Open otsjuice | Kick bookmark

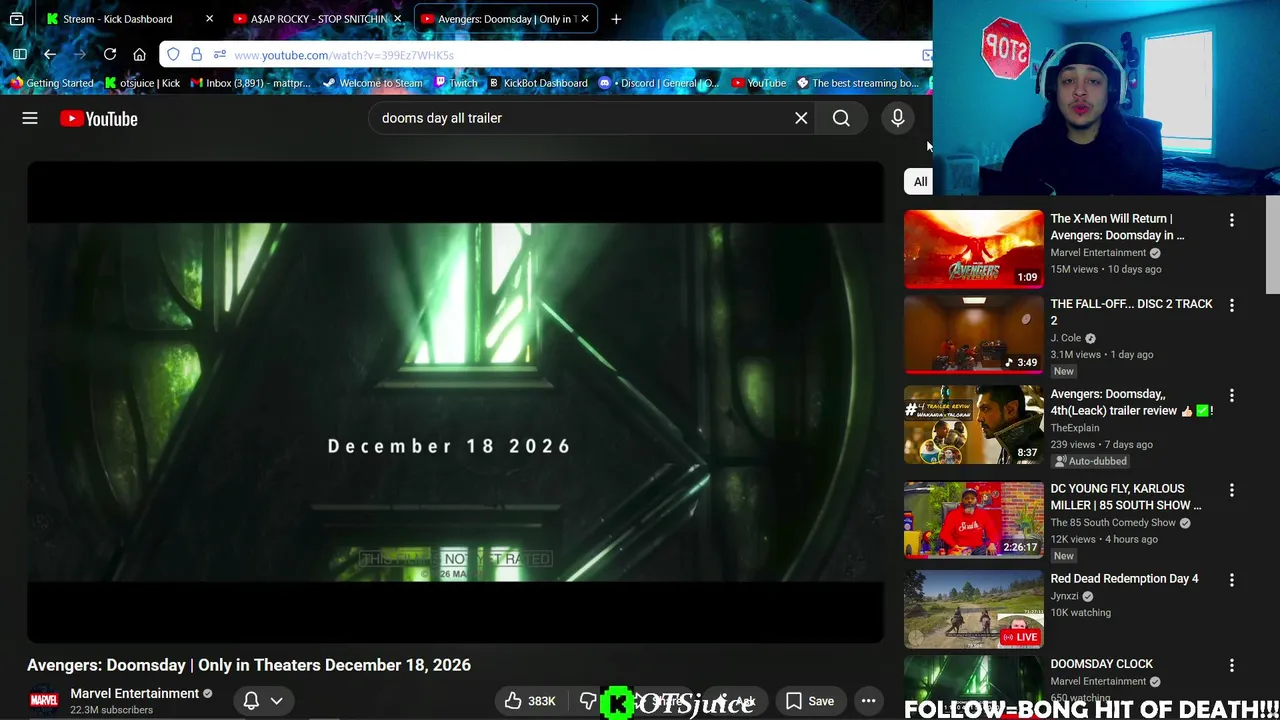coord(142,83)
